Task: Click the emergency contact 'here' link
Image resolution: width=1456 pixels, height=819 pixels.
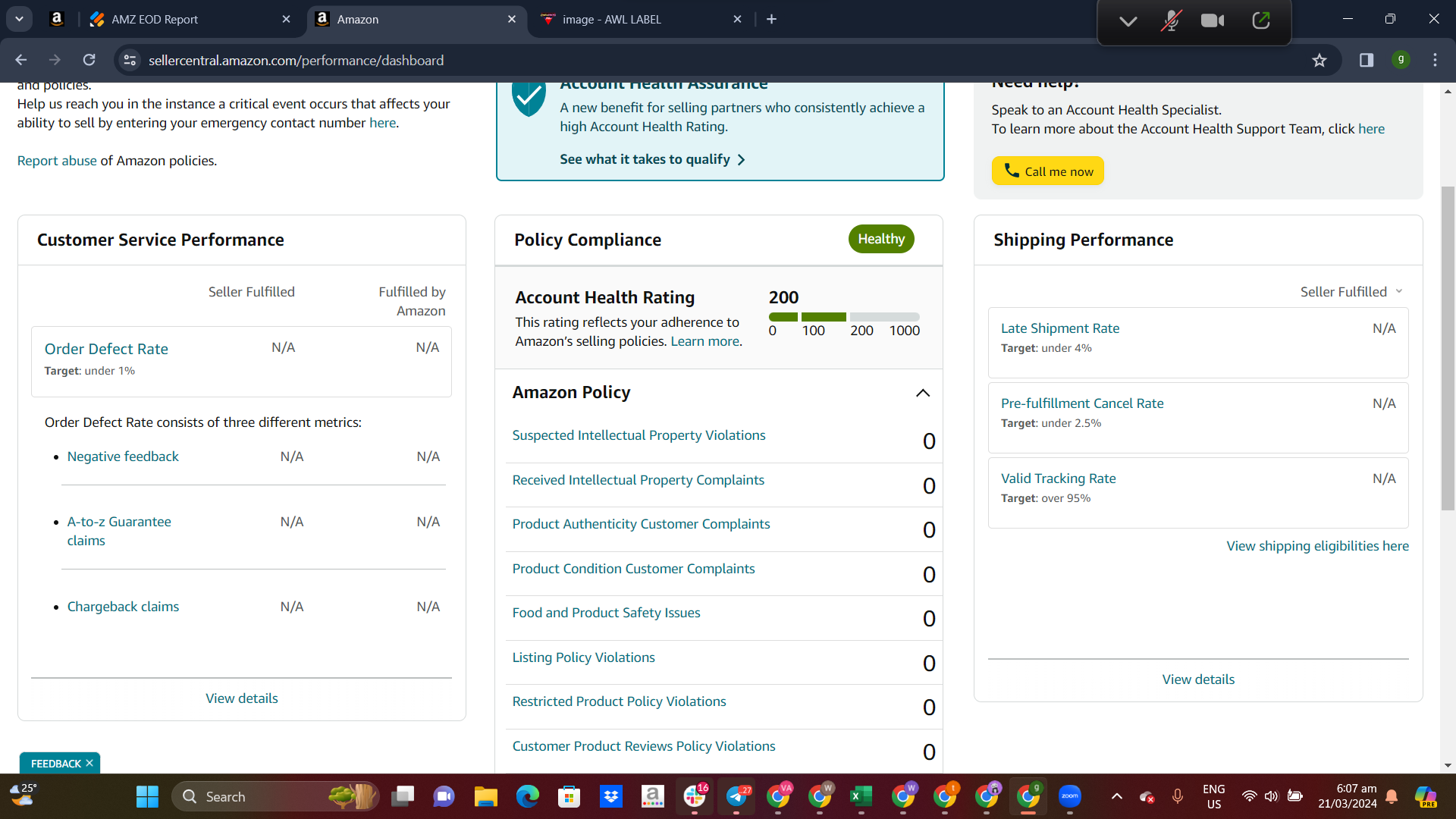Action: point(382,123)
